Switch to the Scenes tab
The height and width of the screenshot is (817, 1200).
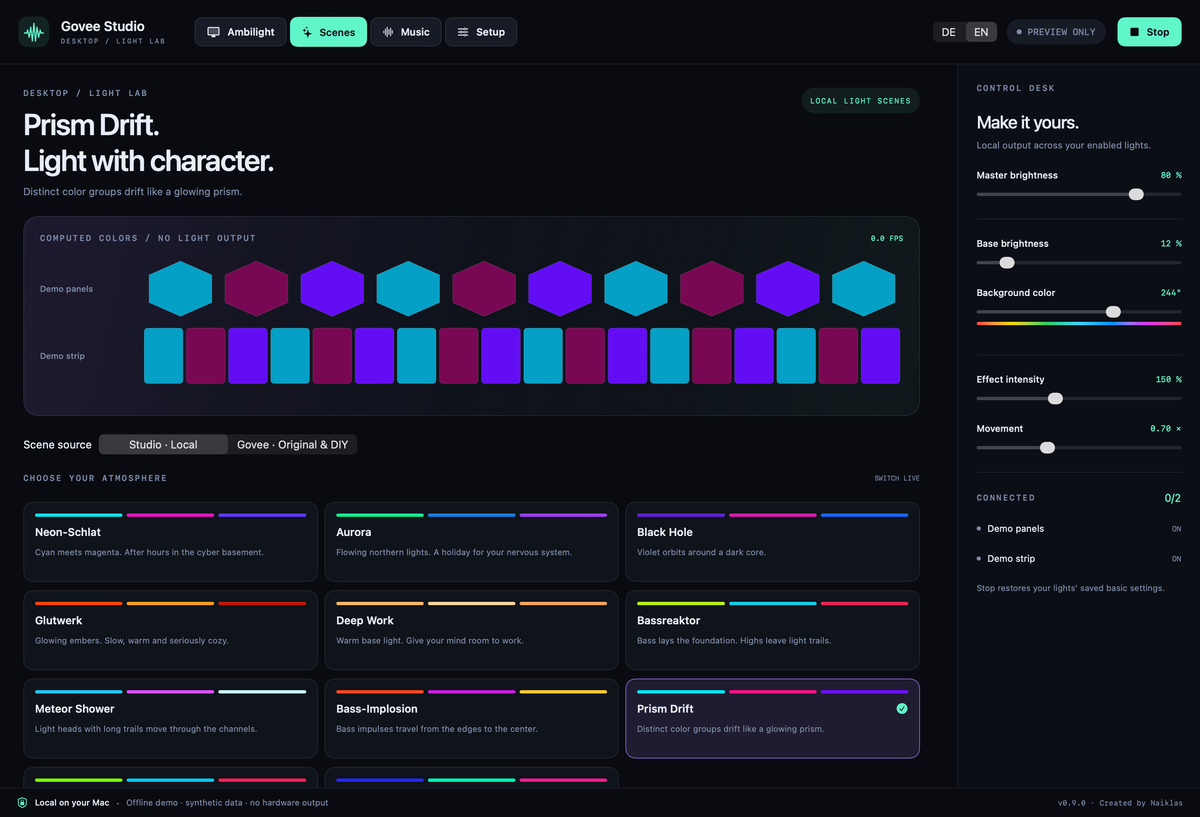tap(329, 32)
